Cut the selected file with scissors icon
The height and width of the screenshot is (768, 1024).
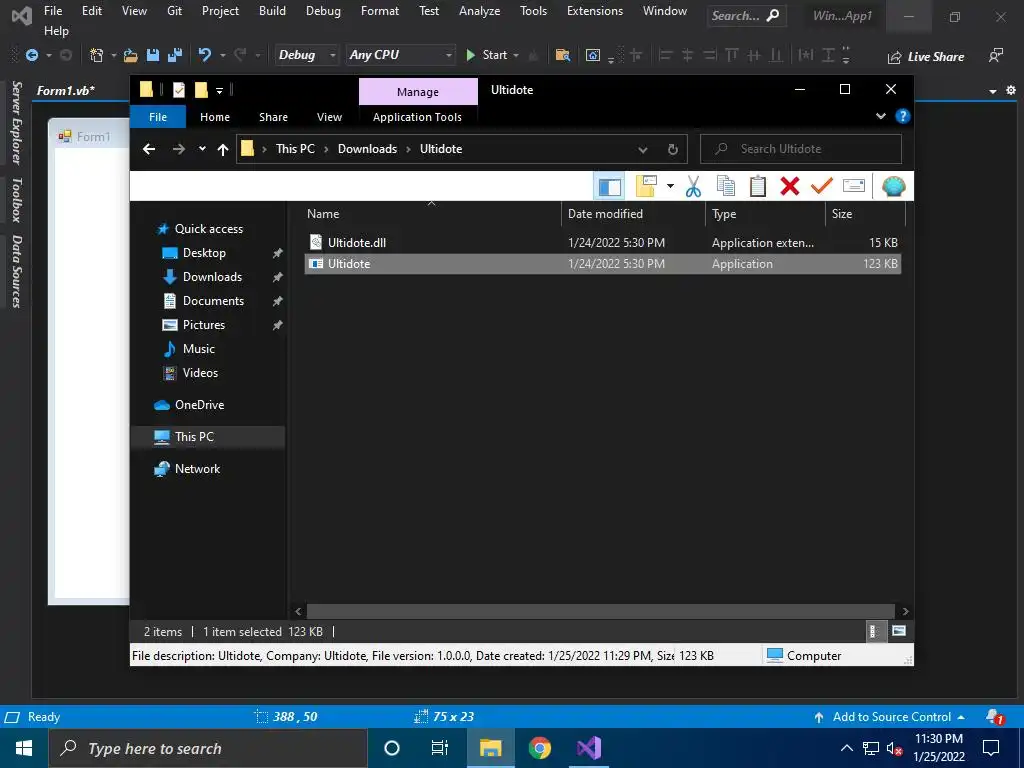(693, 186)
